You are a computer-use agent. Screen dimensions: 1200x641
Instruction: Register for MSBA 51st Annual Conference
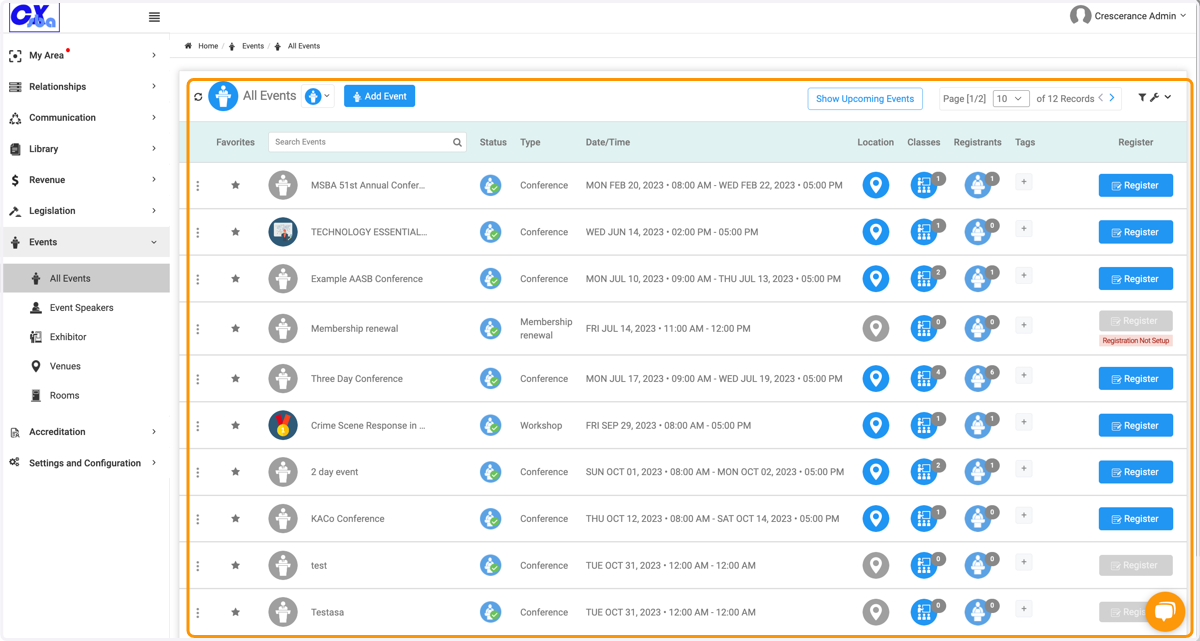pos(1136,185)
